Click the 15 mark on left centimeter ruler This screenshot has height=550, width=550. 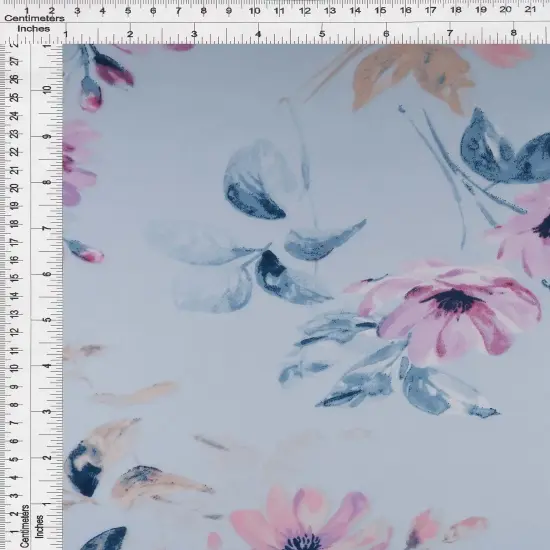14,278
